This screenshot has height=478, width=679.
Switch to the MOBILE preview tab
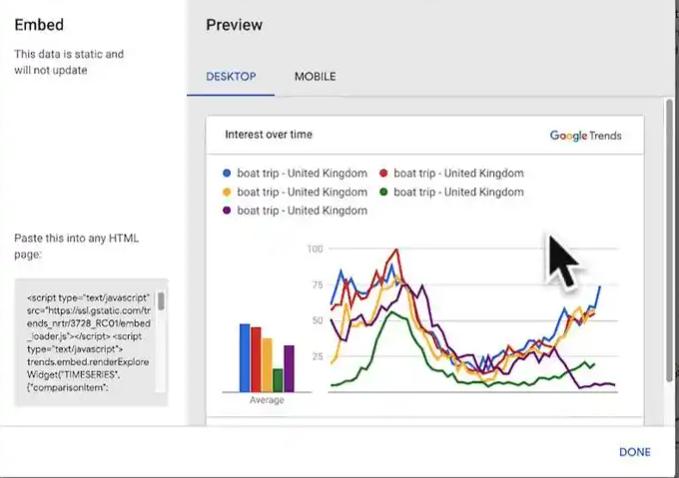tap(314, 76)
